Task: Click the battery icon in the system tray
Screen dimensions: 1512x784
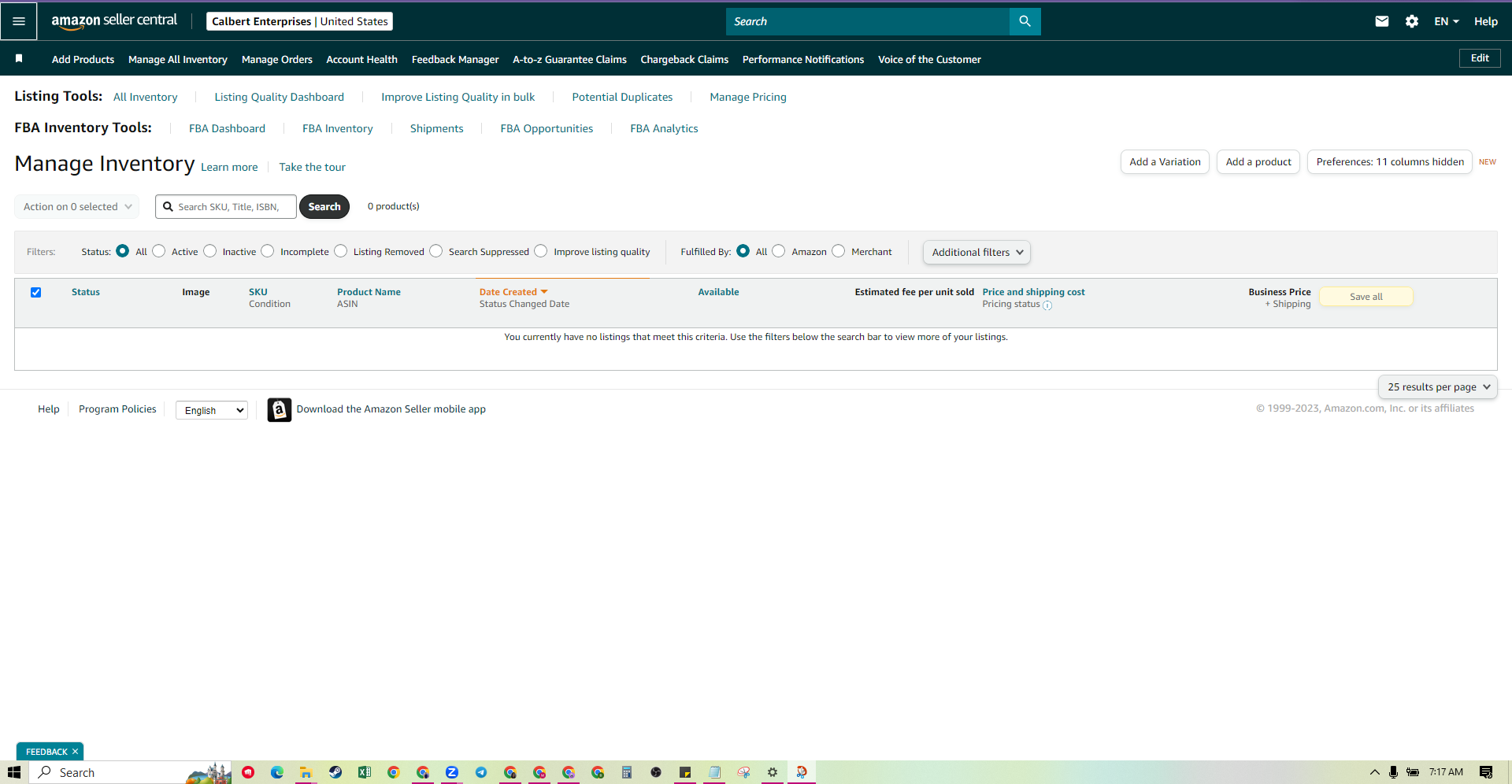Action: coord(1413,772)
